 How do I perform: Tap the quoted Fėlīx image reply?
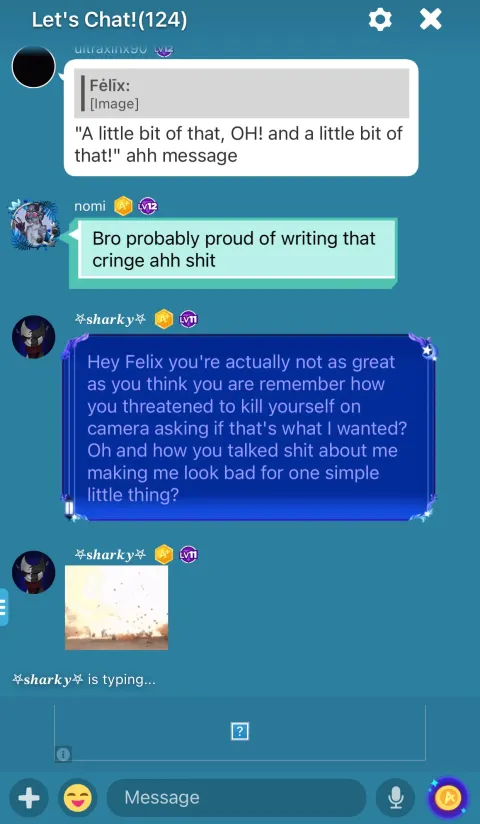[x=241, y=93]
